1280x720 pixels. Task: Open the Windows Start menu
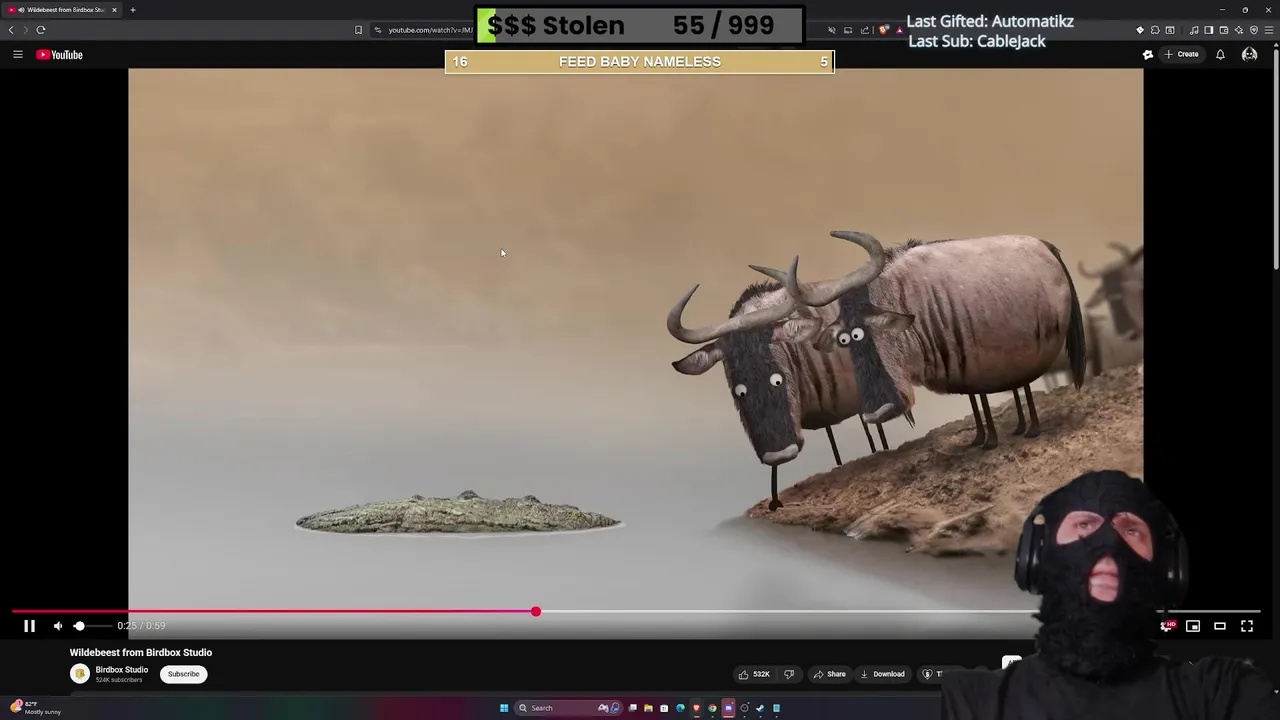click(504, 708)
